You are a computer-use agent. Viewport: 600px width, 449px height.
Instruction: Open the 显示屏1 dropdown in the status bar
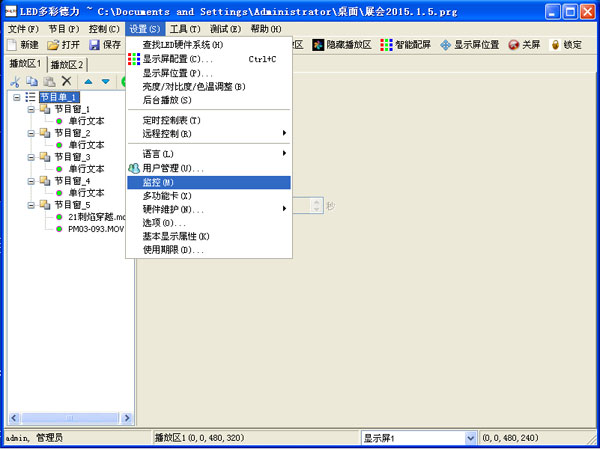click(471, 438)
